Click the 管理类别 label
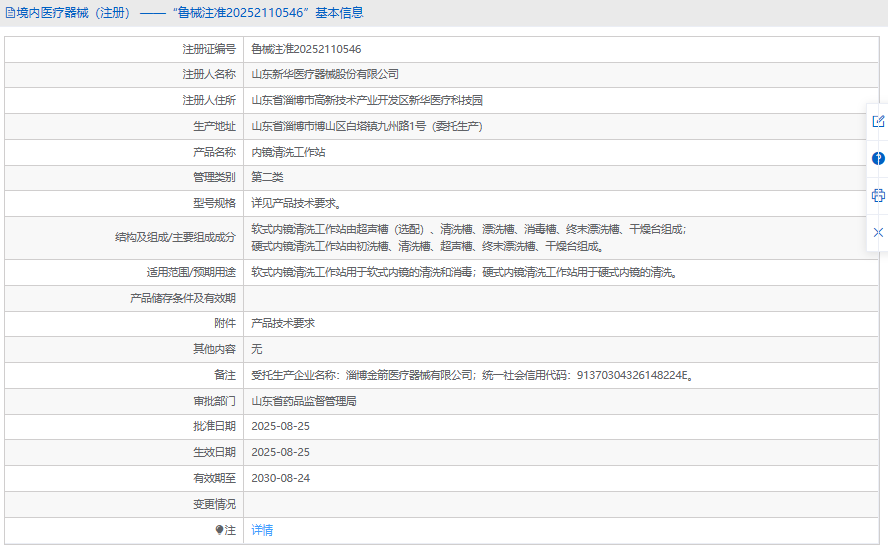 pyautogui.click(x=215, y=177)
